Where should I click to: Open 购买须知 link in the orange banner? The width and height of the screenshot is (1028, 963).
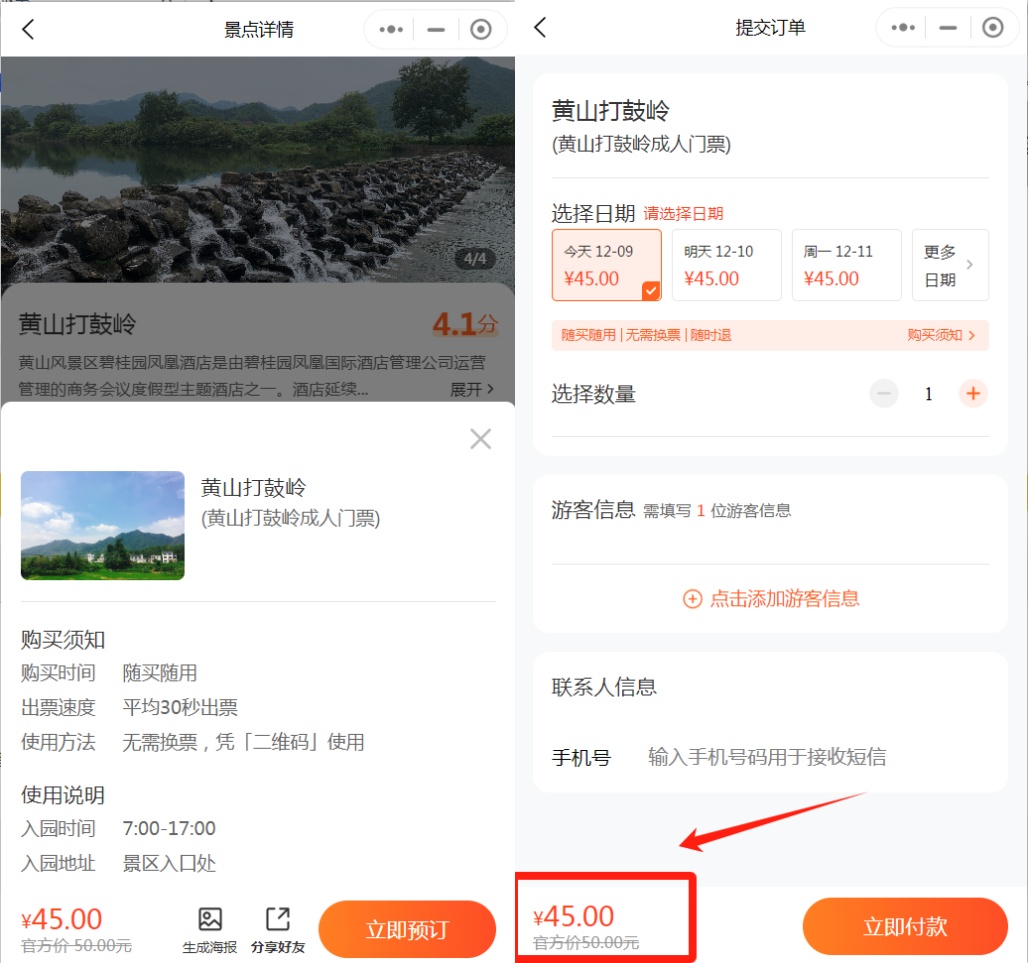pyautogui.click(x=941, y=335)
